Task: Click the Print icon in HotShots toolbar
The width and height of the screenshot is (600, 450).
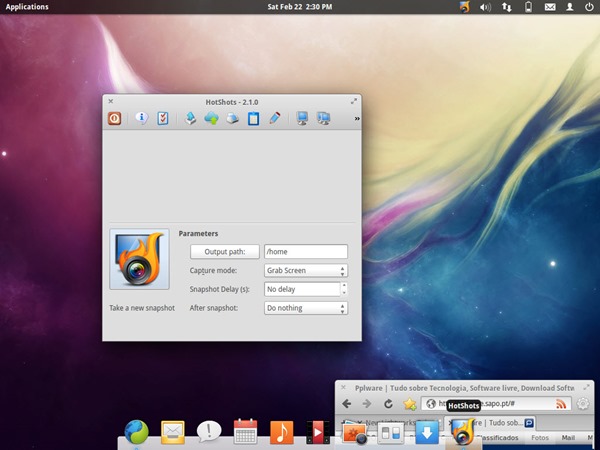Action: [x=232, y=119]
